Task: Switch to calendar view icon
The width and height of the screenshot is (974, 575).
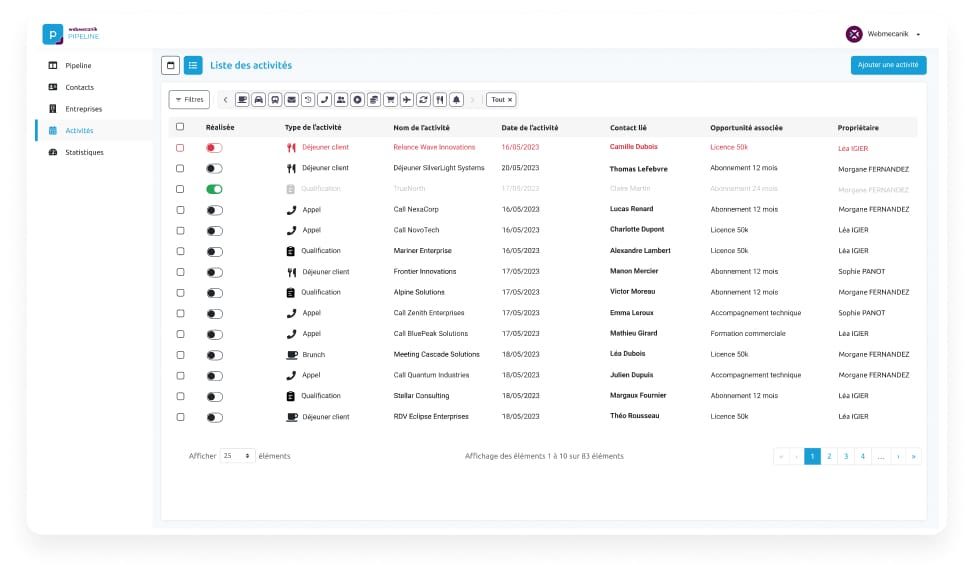Action: click(171, 65)
